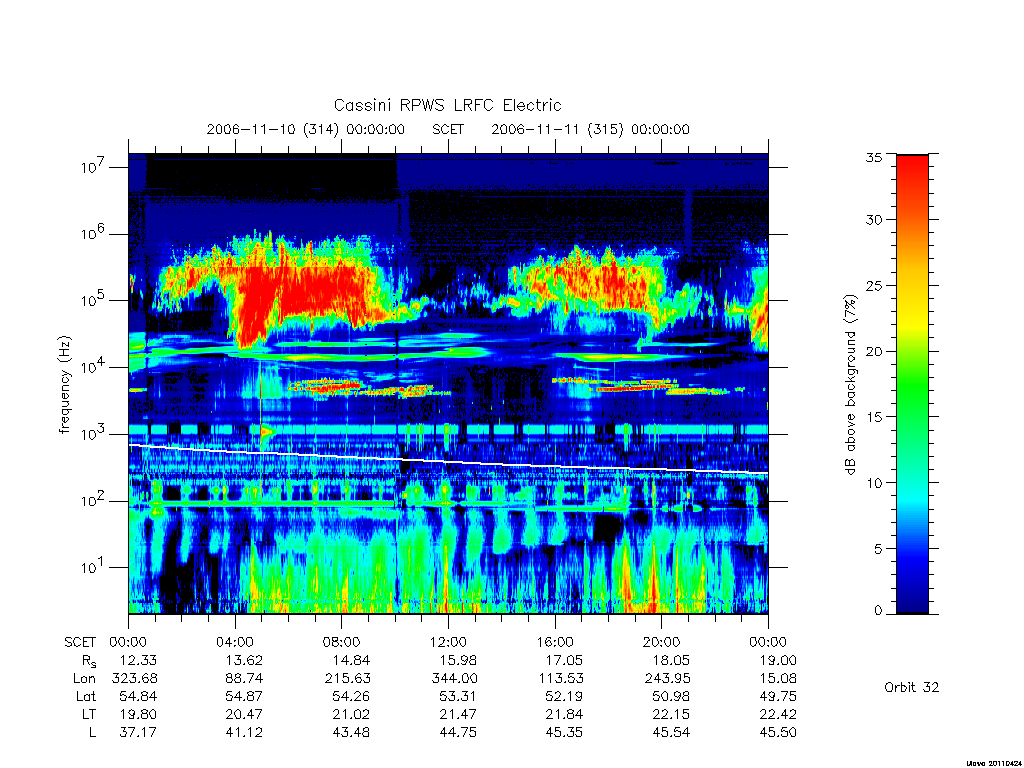Click the 'Lon' row label
This screenshot has width=1024, height=768.
pos(84,679)
